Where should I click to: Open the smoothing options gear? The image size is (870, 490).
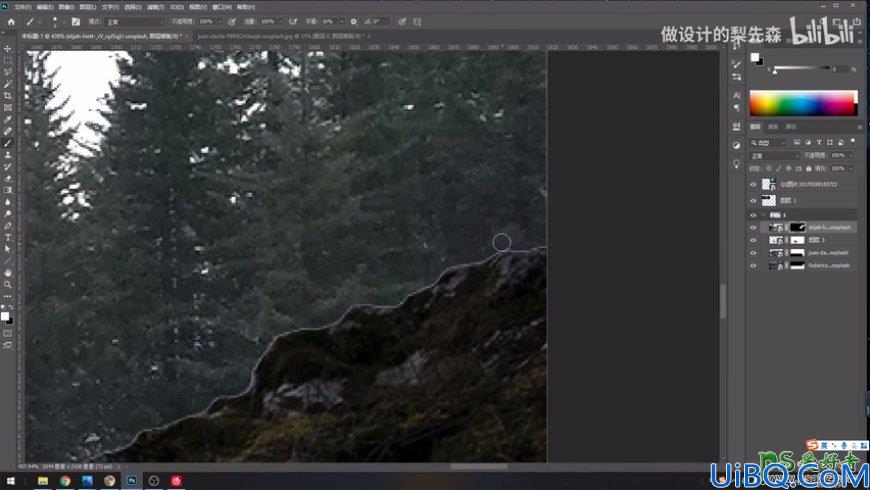(x=353, y=22)
